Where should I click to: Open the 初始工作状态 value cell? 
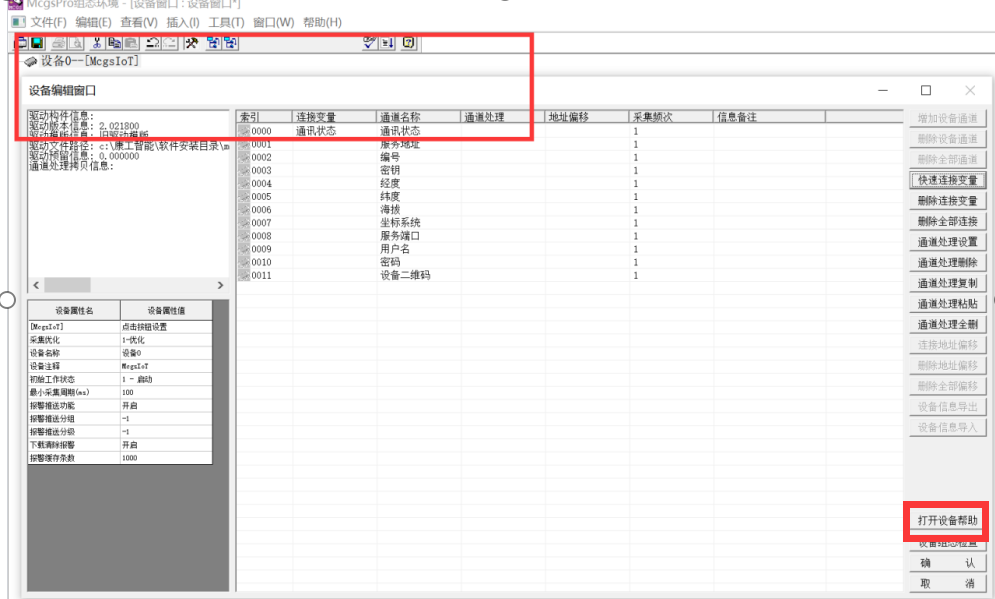click(166, 380)
